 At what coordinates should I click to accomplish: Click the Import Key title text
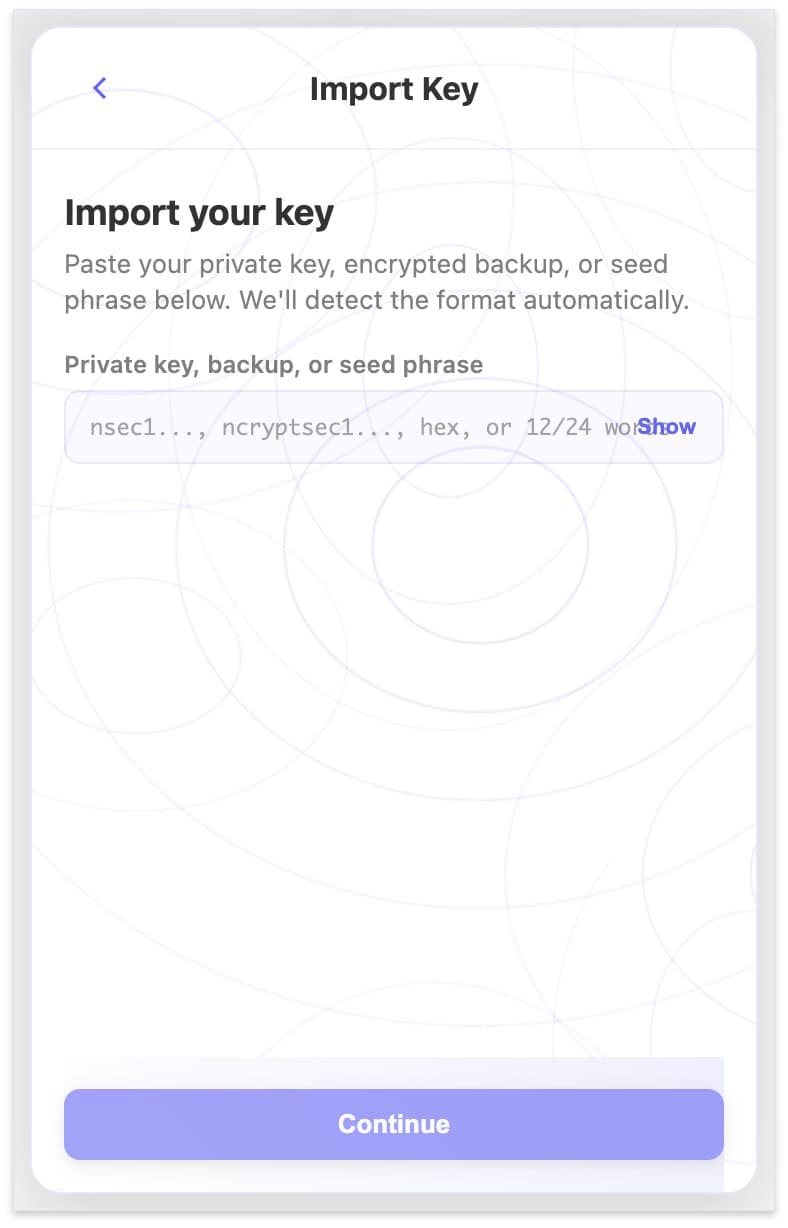coord(393,88)
